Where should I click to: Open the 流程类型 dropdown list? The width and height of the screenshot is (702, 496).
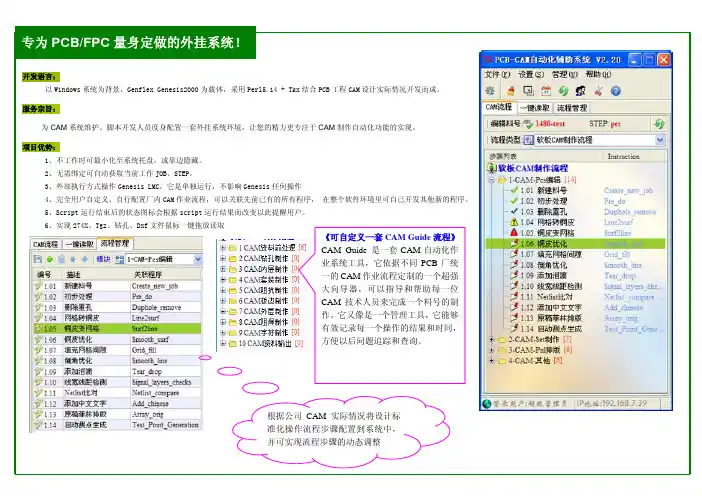tap(661, 141)
